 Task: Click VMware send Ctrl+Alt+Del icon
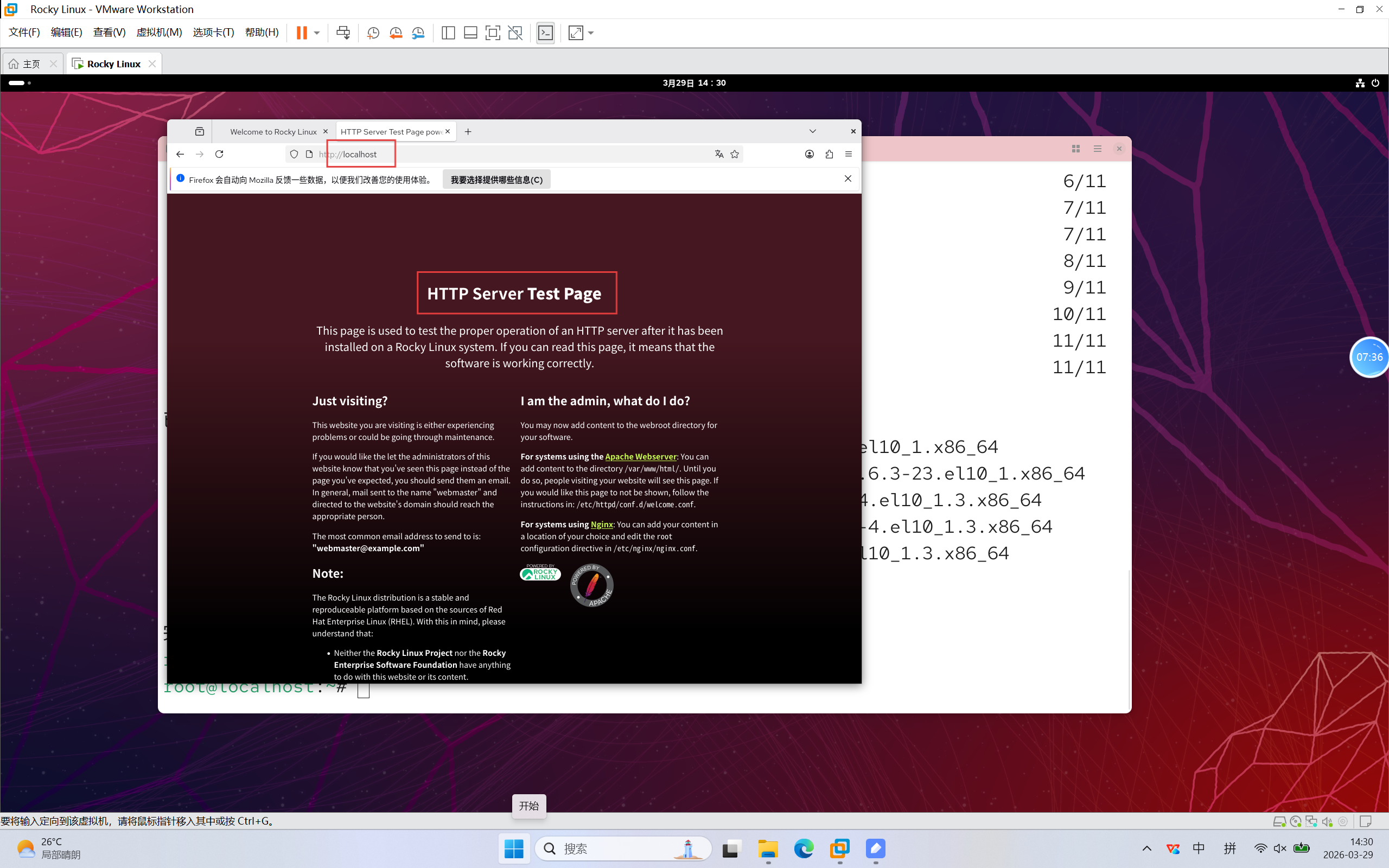click(343, 33)
